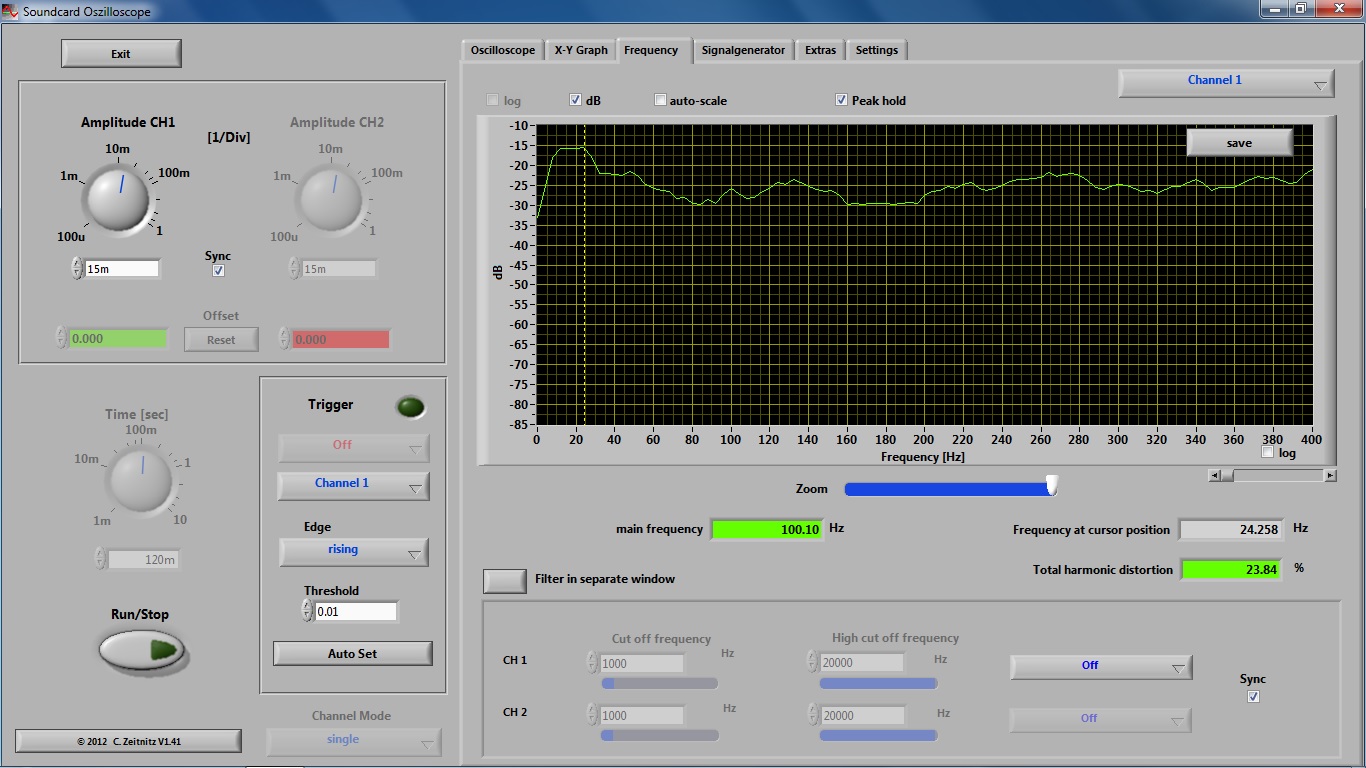Click the Trigger LED indicator
This screenshot has width=1366, height=768.
[x=410, y=407]
